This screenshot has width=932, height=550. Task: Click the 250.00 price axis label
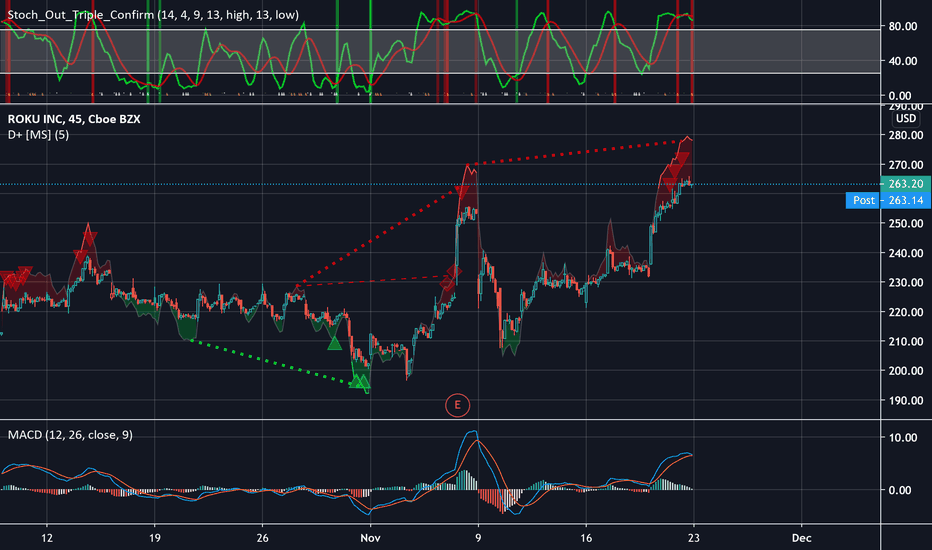906,224
